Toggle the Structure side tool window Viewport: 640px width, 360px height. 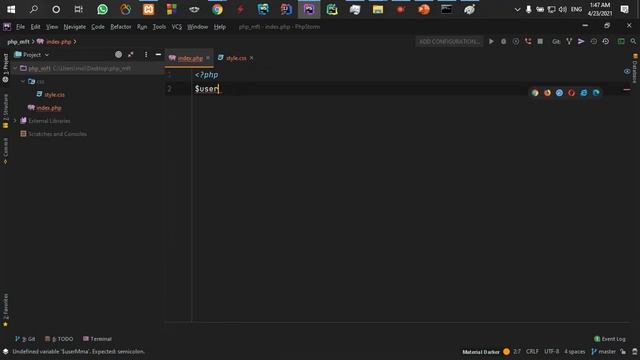tap(5, 111)
